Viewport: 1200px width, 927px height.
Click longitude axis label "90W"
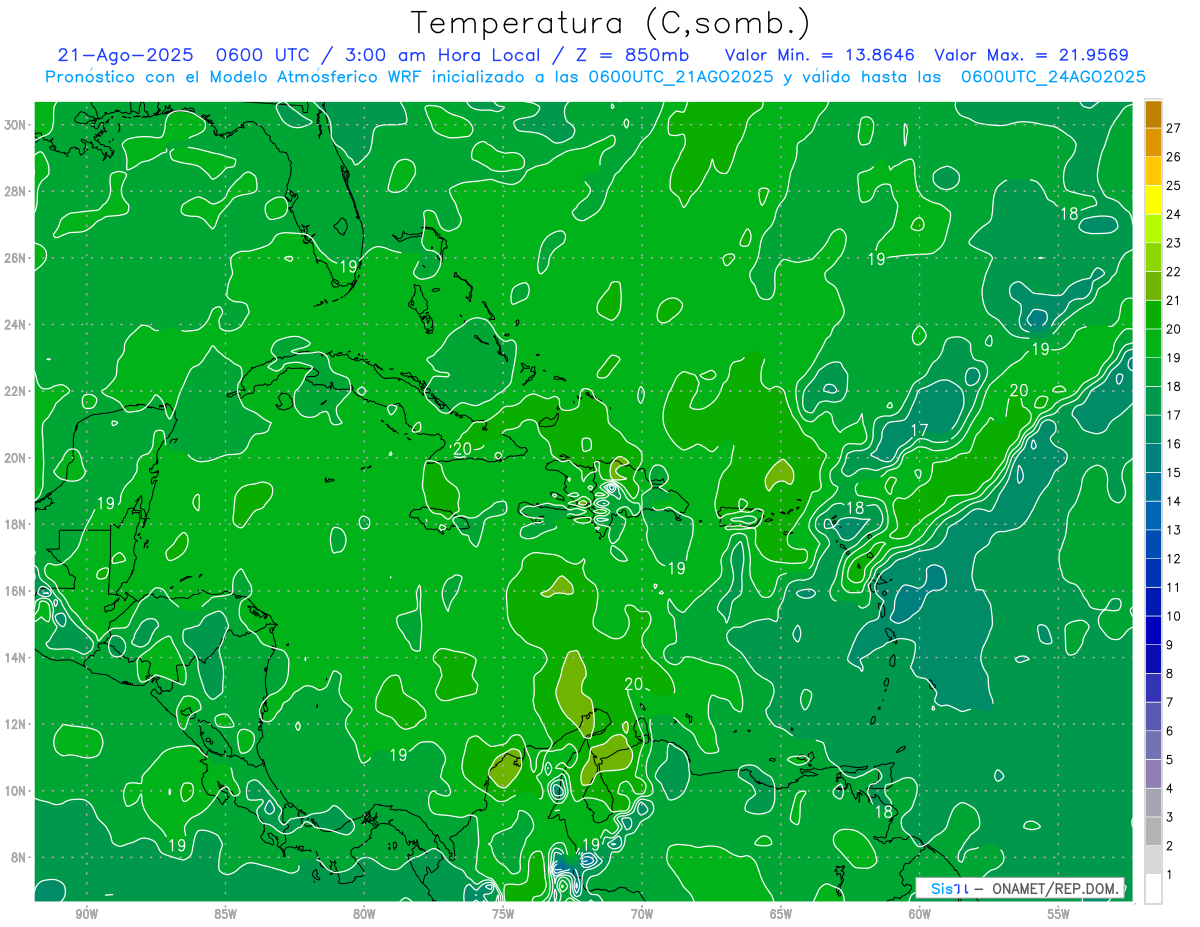pos(86,914)
